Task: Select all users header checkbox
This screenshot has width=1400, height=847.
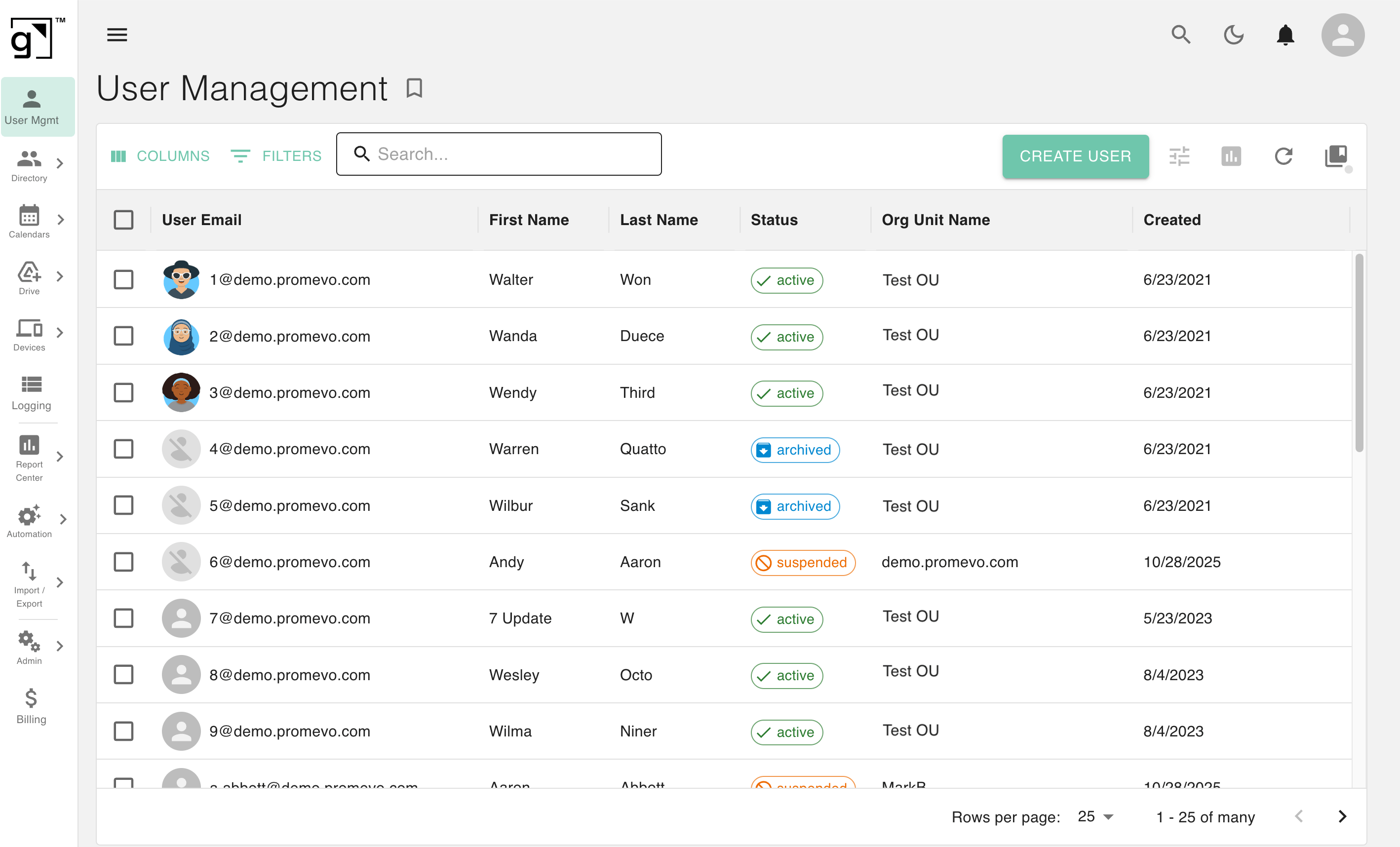Action: (x=123, y=220)
